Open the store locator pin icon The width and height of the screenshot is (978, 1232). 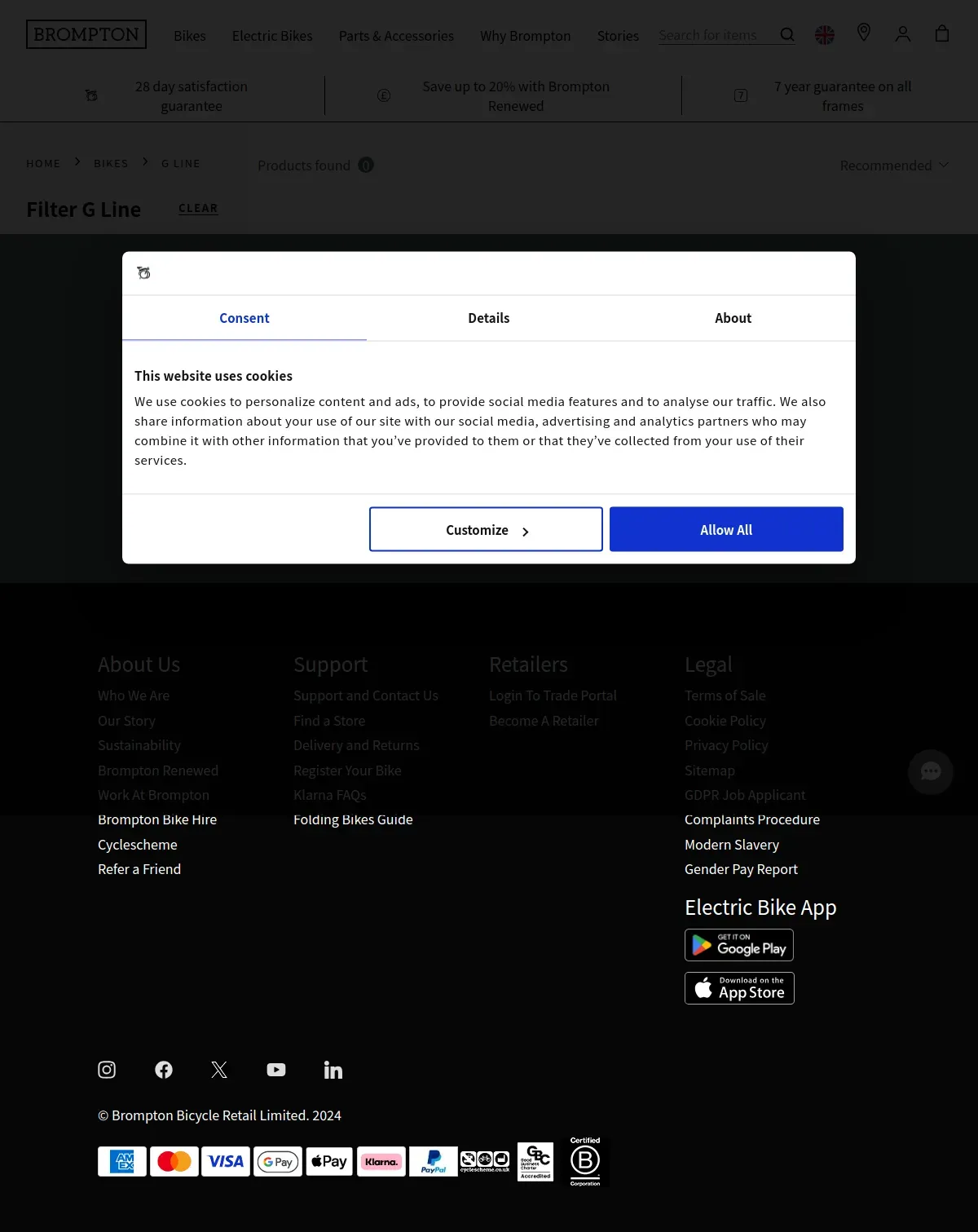point(864,33)
